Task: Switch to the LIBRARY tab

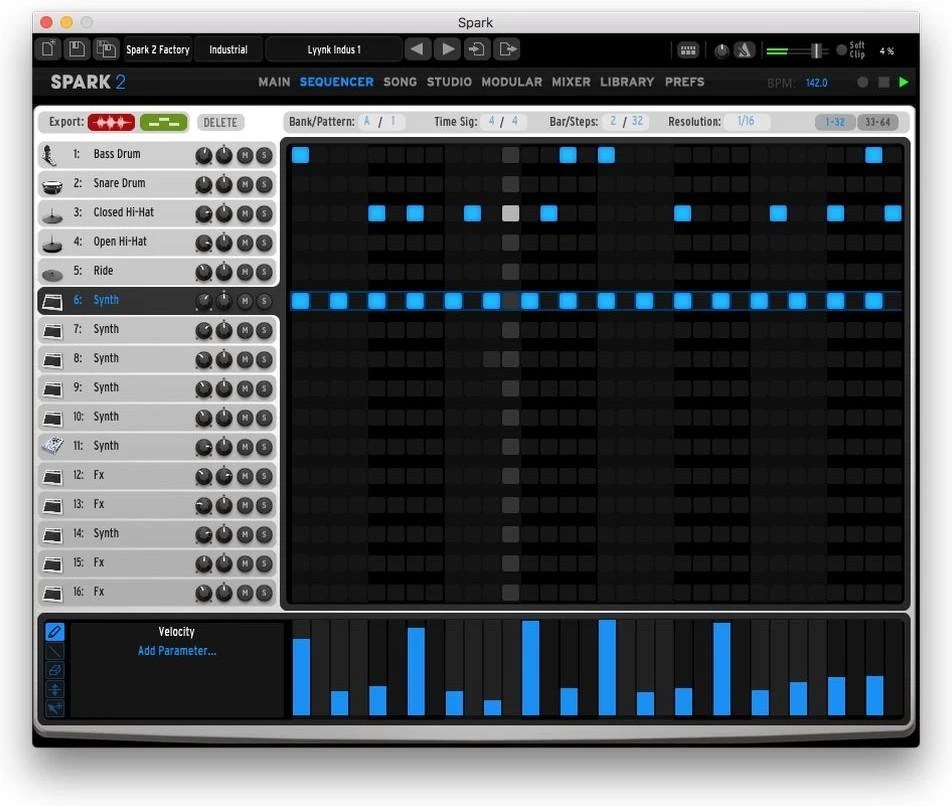Action: pyautogui.click(x=627, y=82)
